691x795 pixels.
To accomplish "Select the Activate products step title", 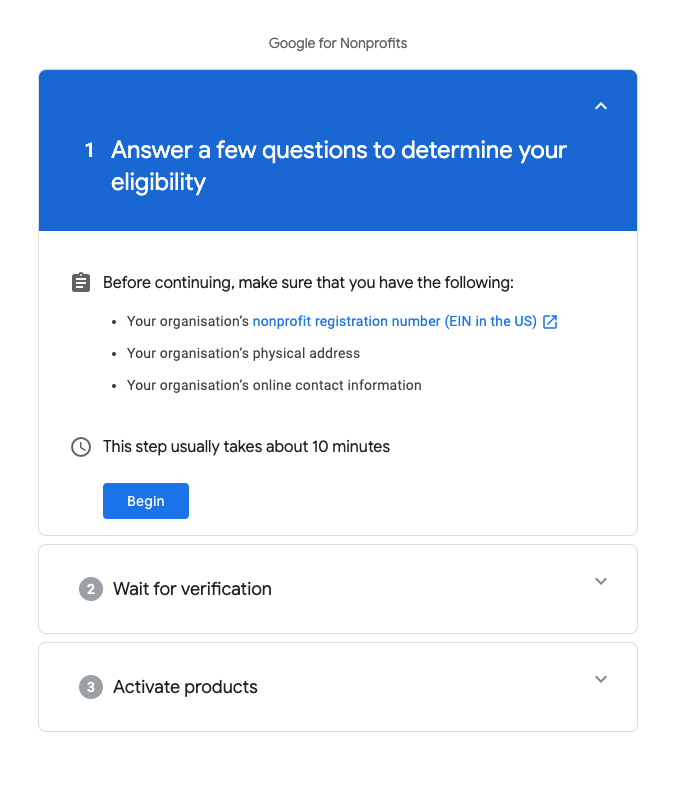I will [x=185, y=687].
